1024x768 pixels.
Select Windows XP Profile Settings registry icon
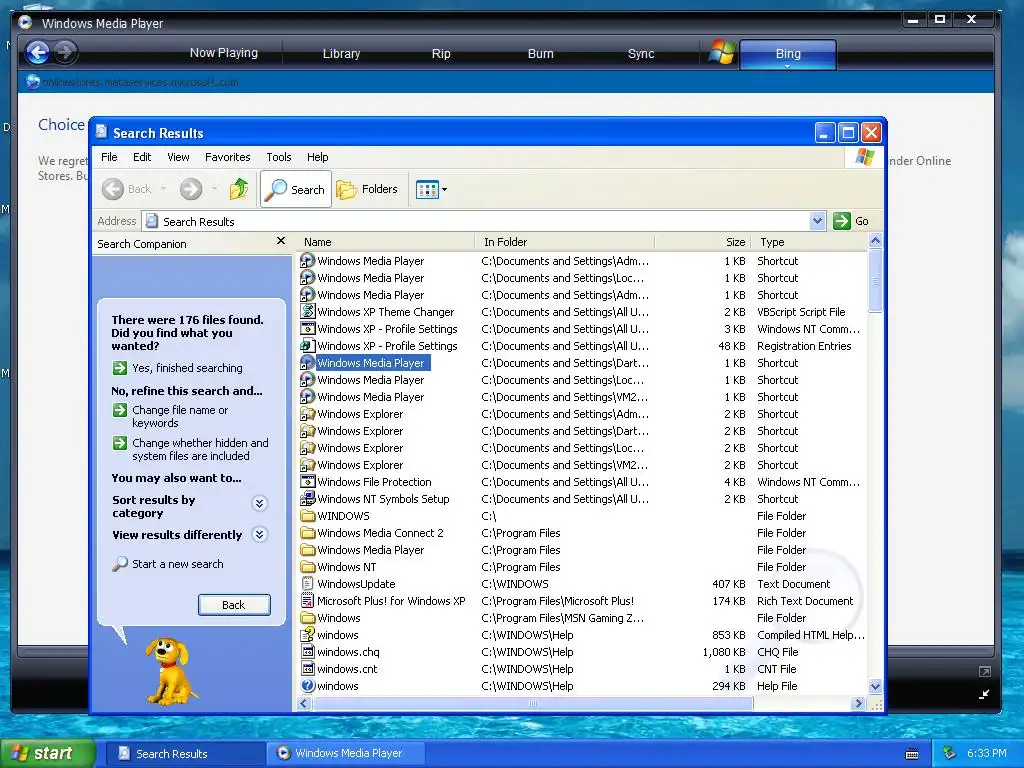307,345
